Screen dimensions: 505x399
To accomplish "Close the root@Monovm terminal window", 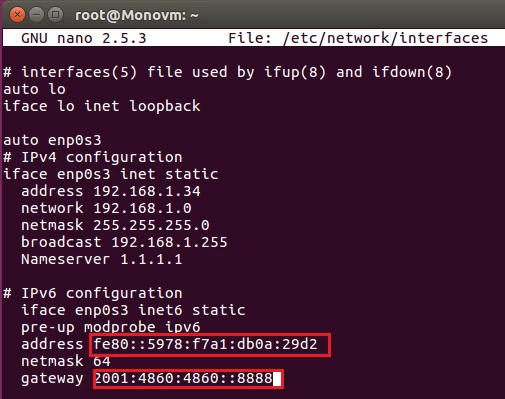I will (17, 15).
